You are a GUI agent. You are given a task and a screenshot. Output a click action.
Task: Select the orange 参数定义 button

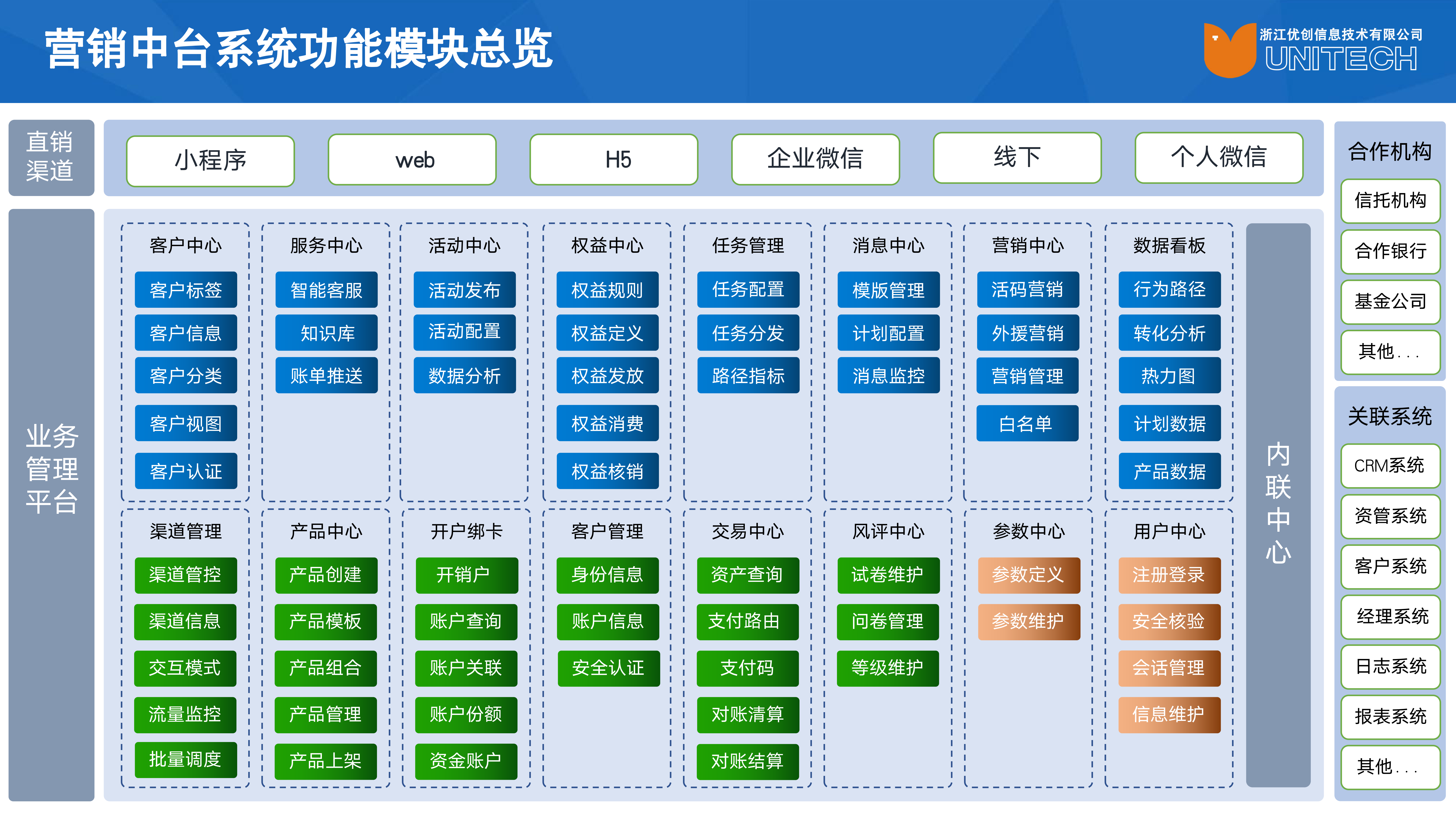point(1029,575)
